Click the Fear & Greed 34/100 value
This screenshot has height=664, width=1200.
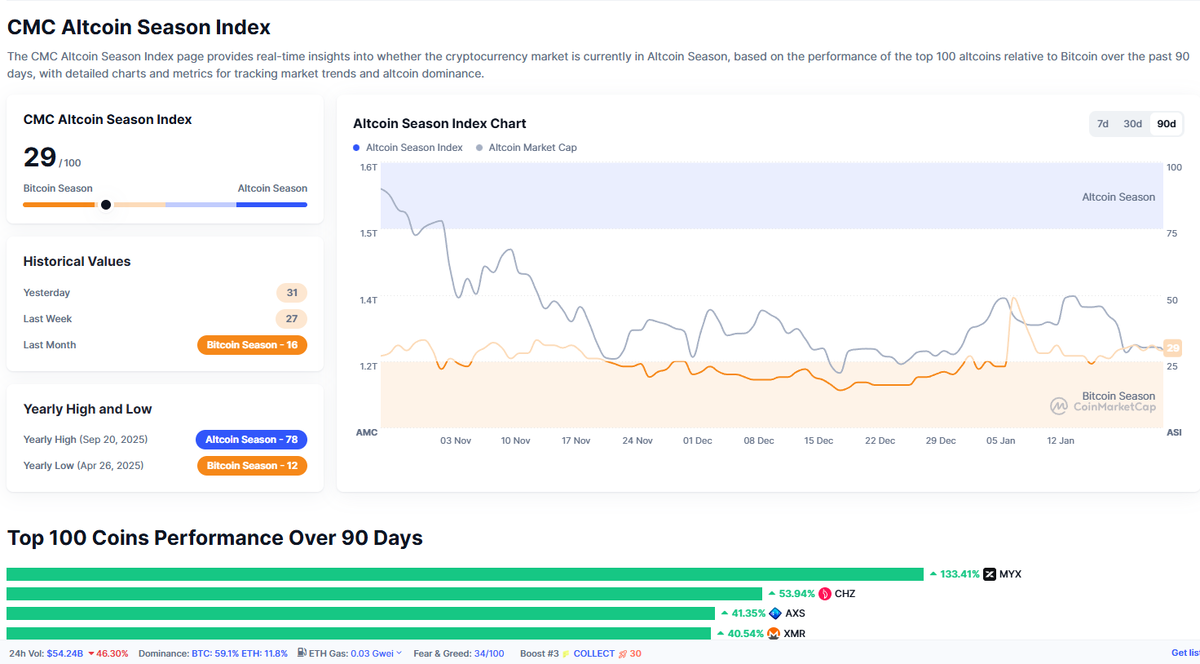489,652
